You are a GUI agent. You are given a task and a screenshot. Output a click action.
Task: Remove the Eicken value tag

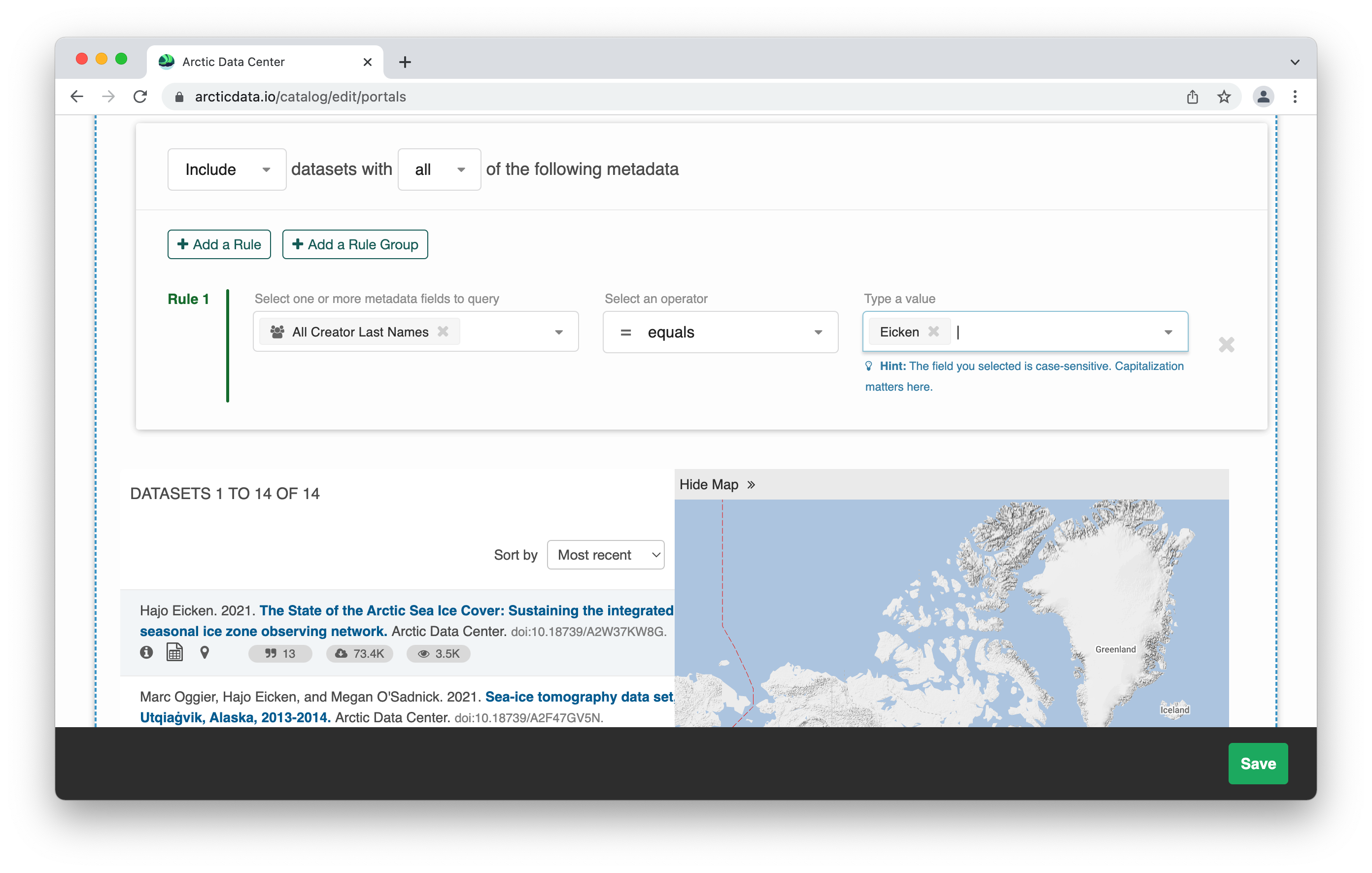pos(933,332)
